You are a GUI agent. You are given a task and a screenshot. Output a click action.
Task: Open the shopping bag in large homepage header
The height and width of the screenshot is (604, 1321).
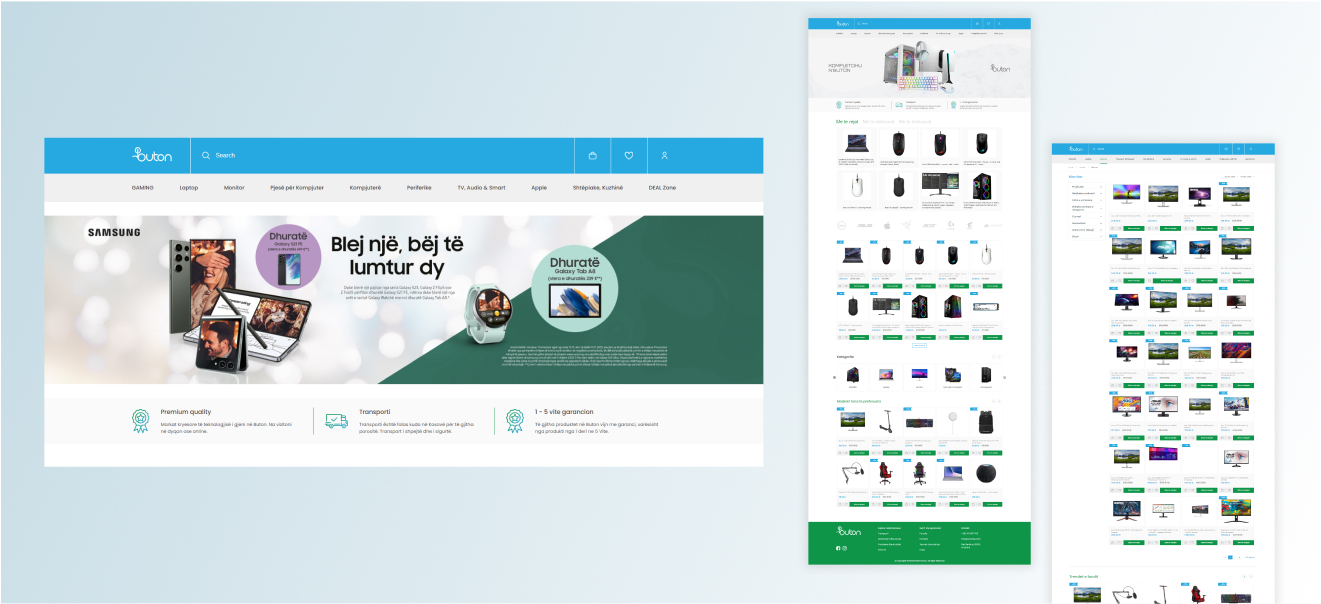pyautogui.click(x=592, y=155)
